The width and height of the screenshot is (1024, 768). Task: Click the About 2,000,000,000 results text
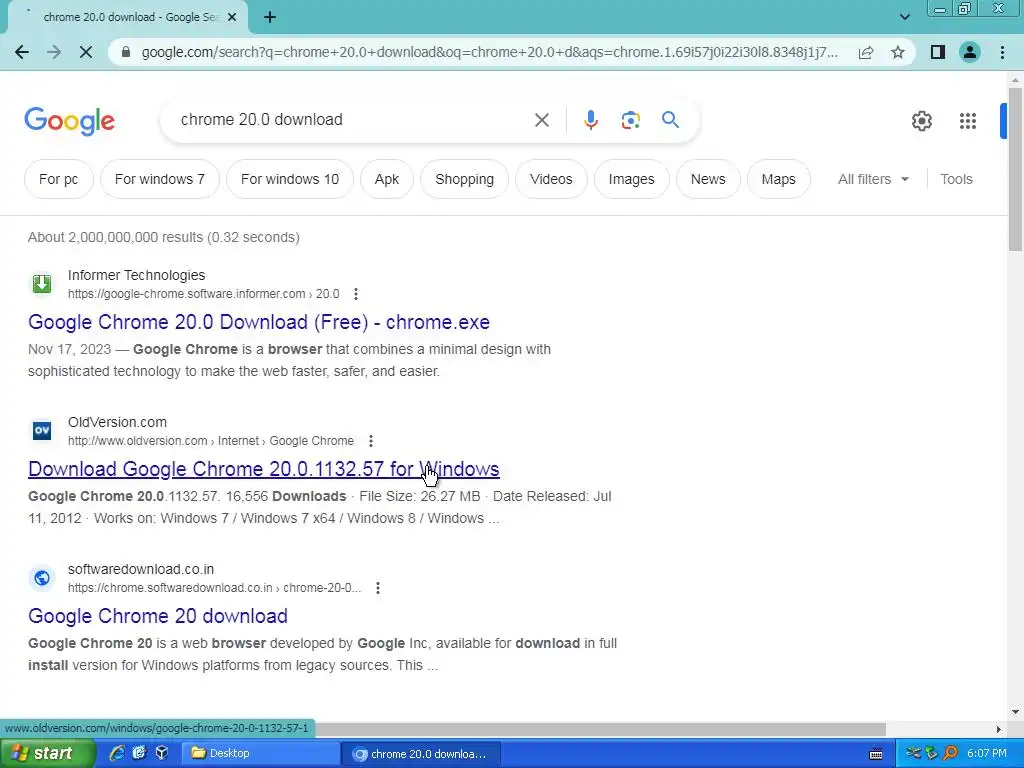click(164, 237)
